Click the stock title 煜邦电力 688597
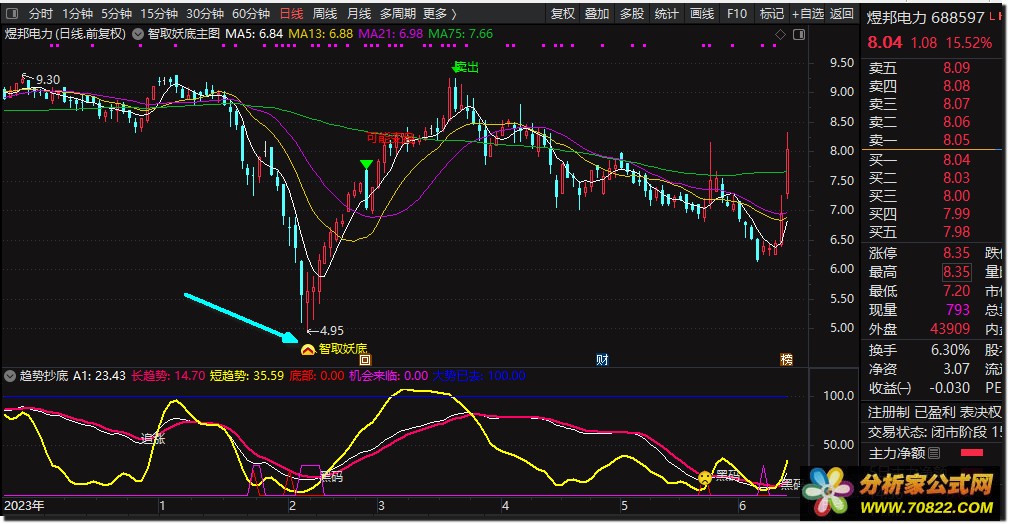1010x524 pixels. click(x=925, y=18)
